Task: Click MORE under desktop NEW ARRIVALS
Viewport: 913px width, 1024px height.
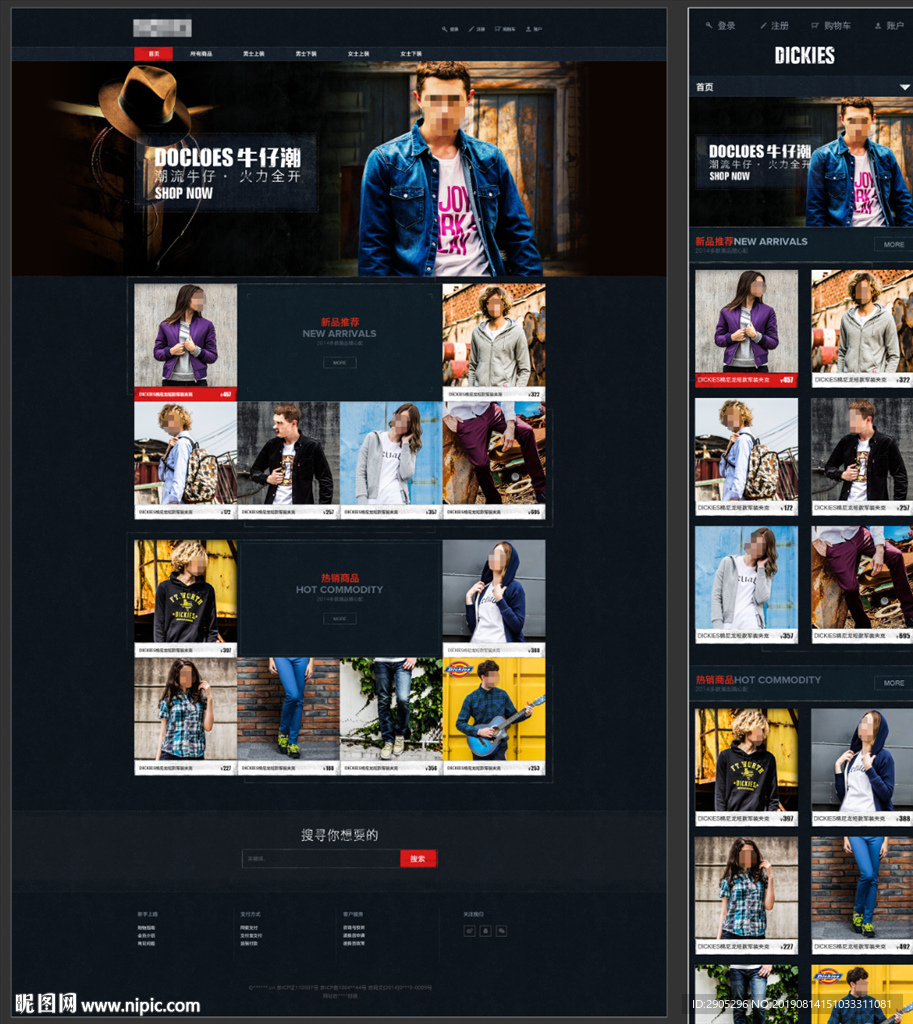Action: pos(340,362)
